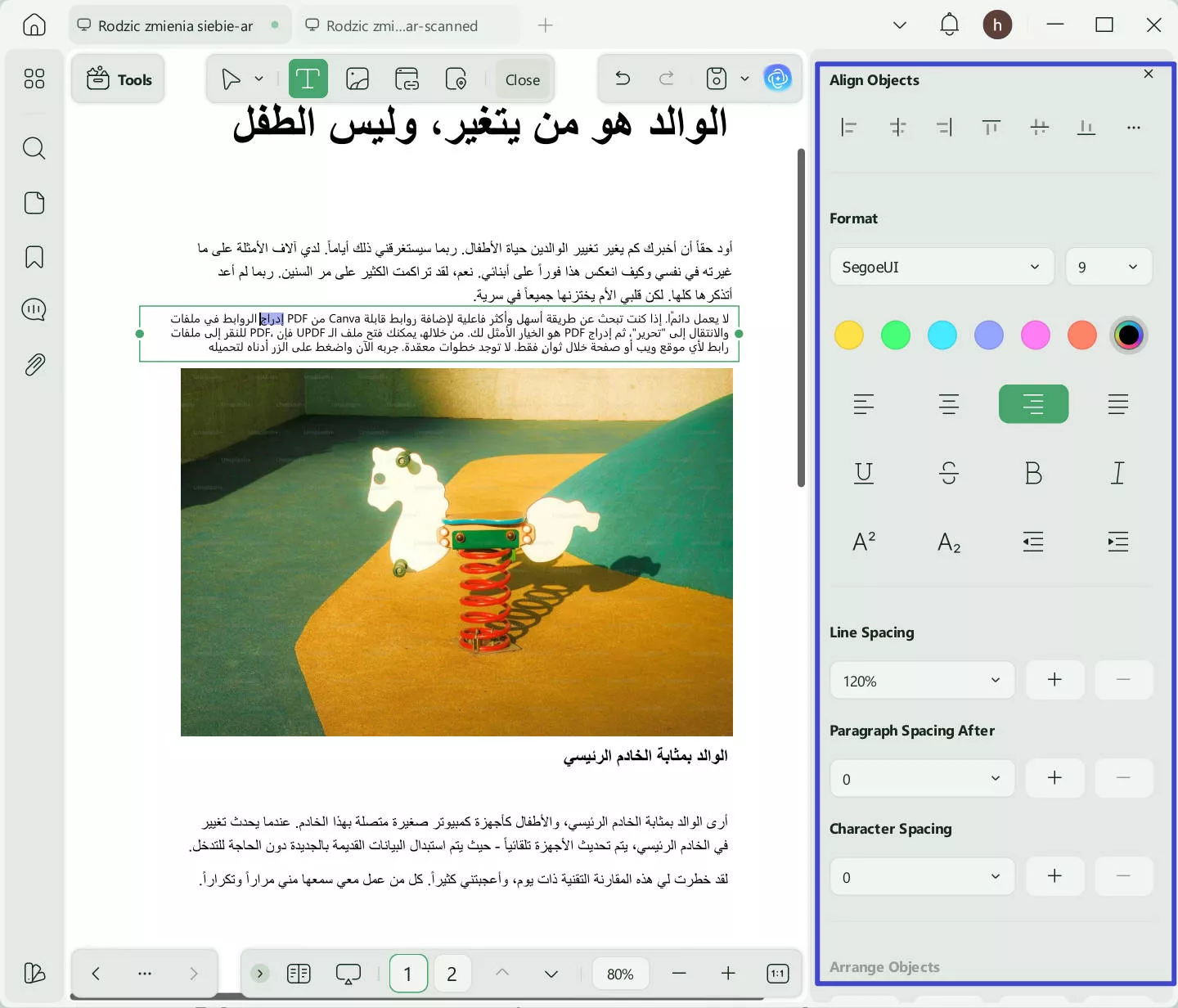Select the Link tool in the toolbar
The image size is (1178, 1008).
point(407,78)
